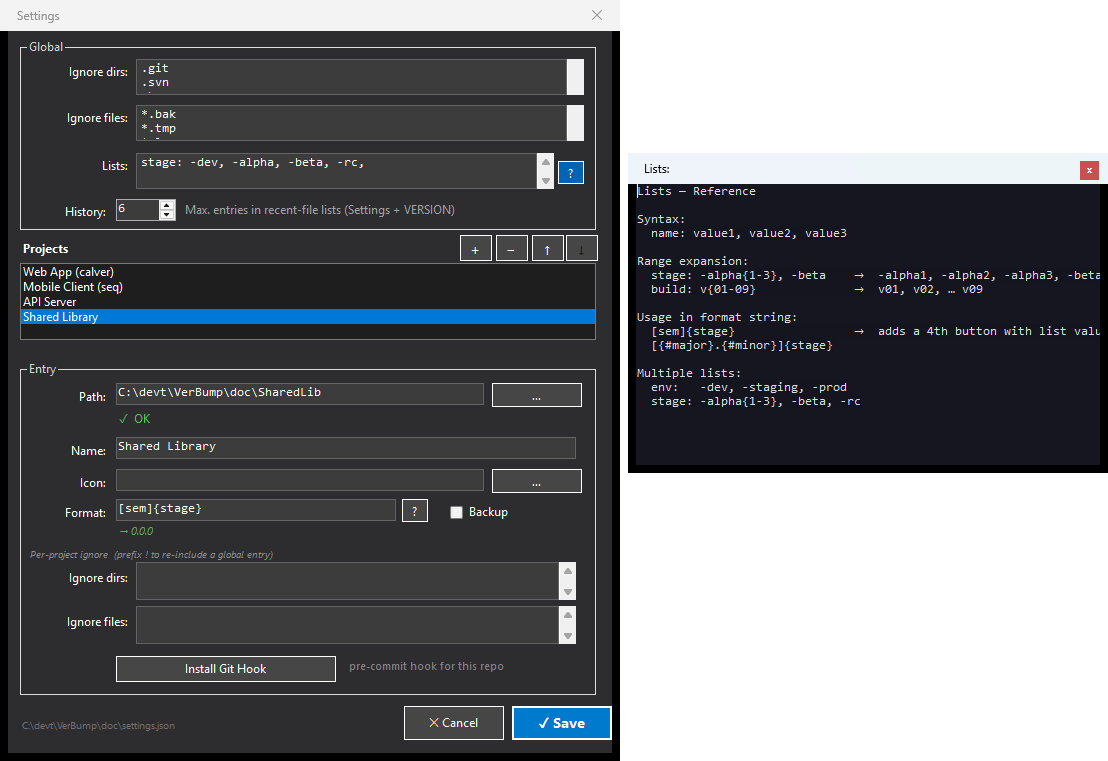Click the Lists popup title bar label
1108x761 pixels.
click(656, 169)
